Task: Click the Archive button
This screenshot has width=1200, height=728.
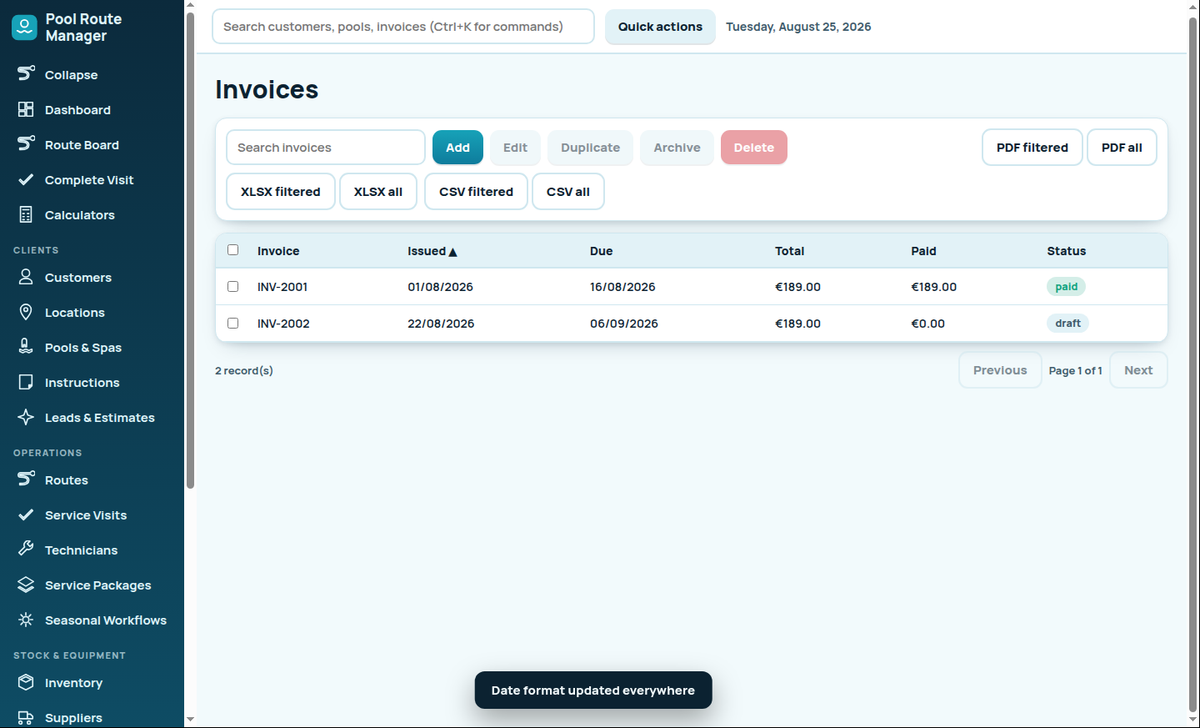Action: [x=677, y=147]
